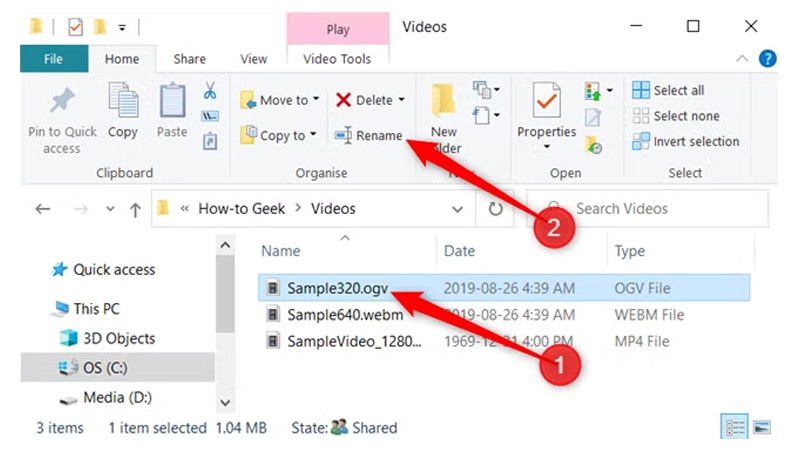Image resolution: width=800 pixels, height=450 pixels.
Task: Click the Pin to Quick access icon
Action: (62, 101)
